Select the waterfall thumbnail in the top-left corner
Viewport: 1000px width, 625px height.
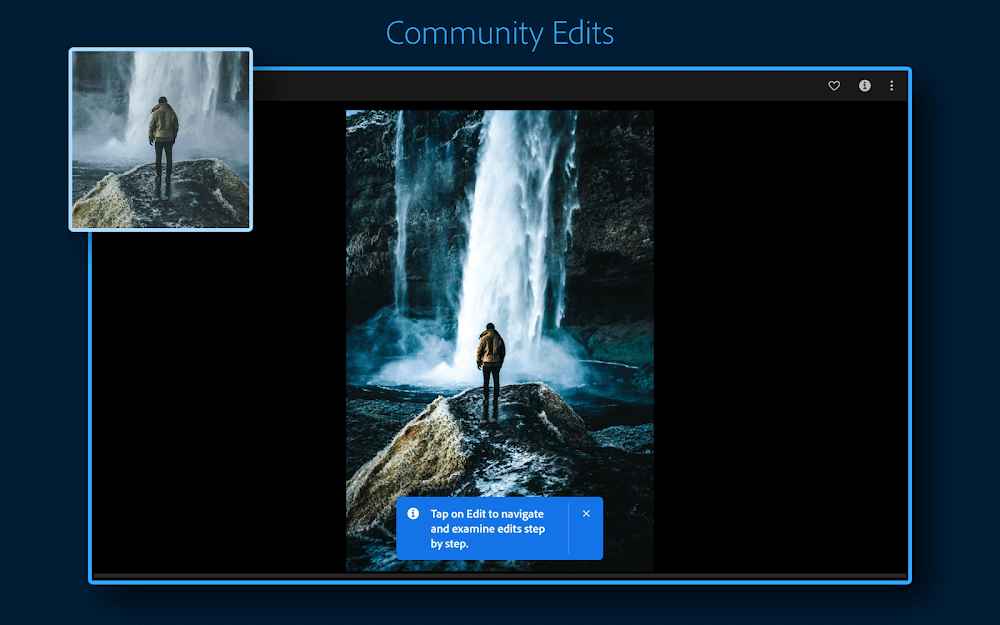160,137
